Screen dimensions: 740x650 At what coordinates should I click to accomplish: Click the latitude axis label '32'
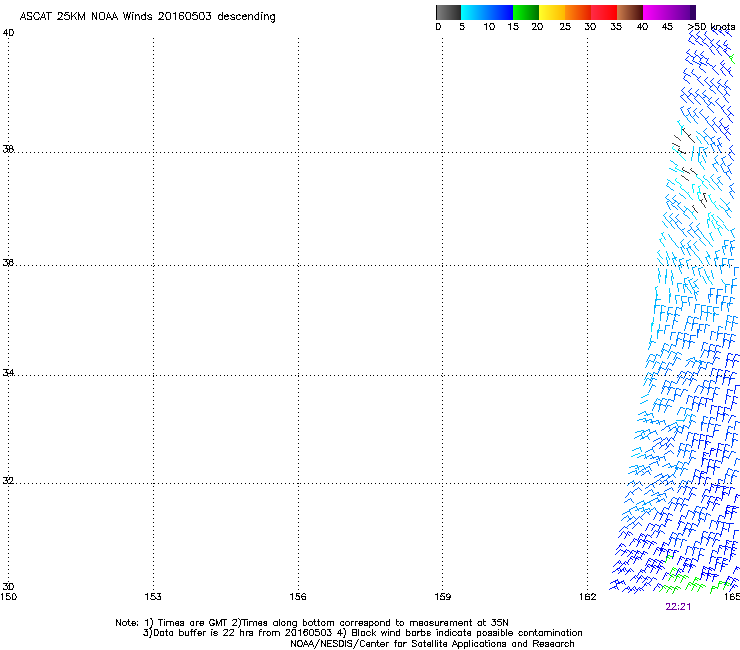click(8, 481)
